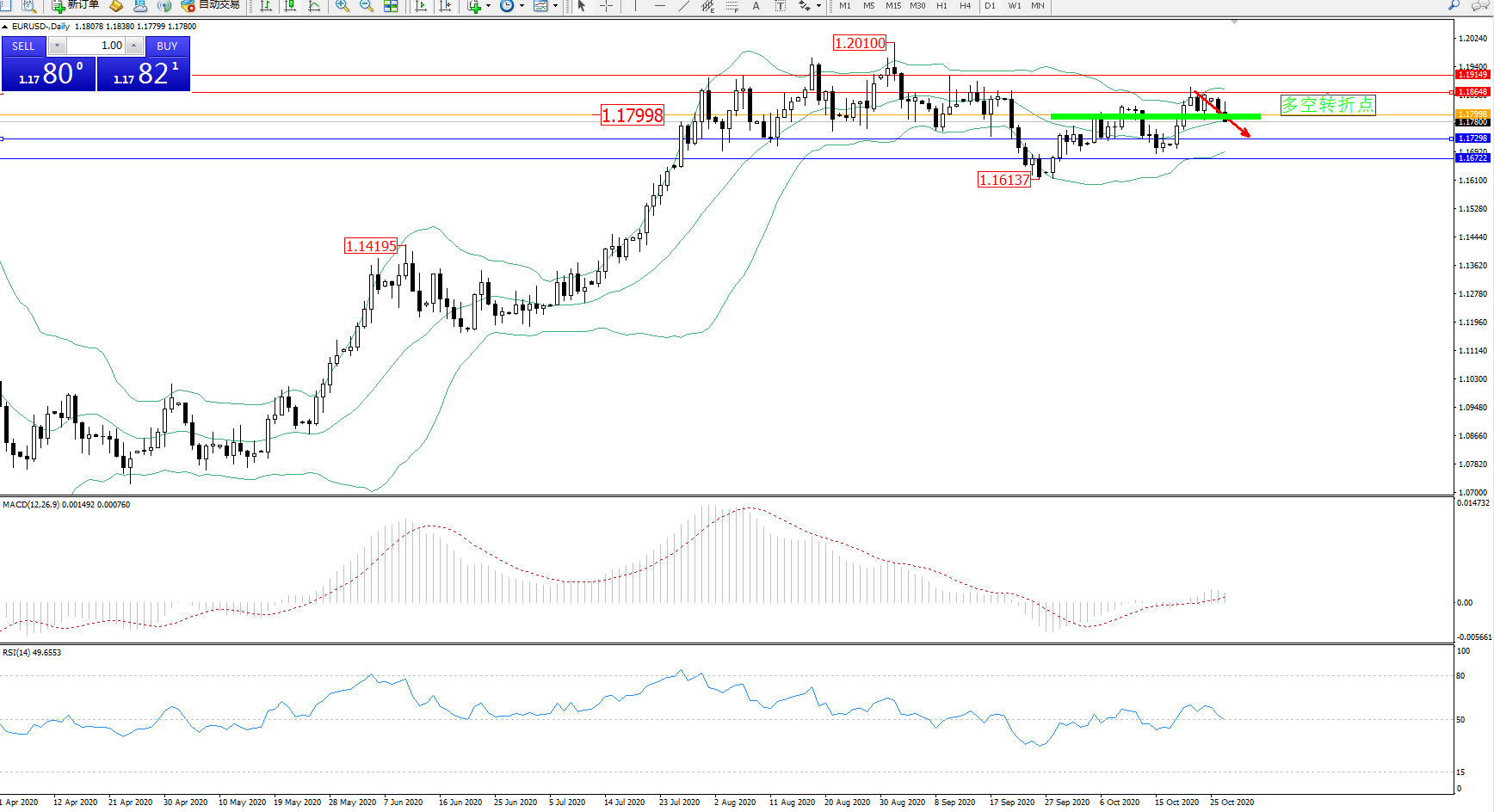Click the Zoom Out magnifier icon
This screenshot has height=812, width=1494.
point(367,6)
